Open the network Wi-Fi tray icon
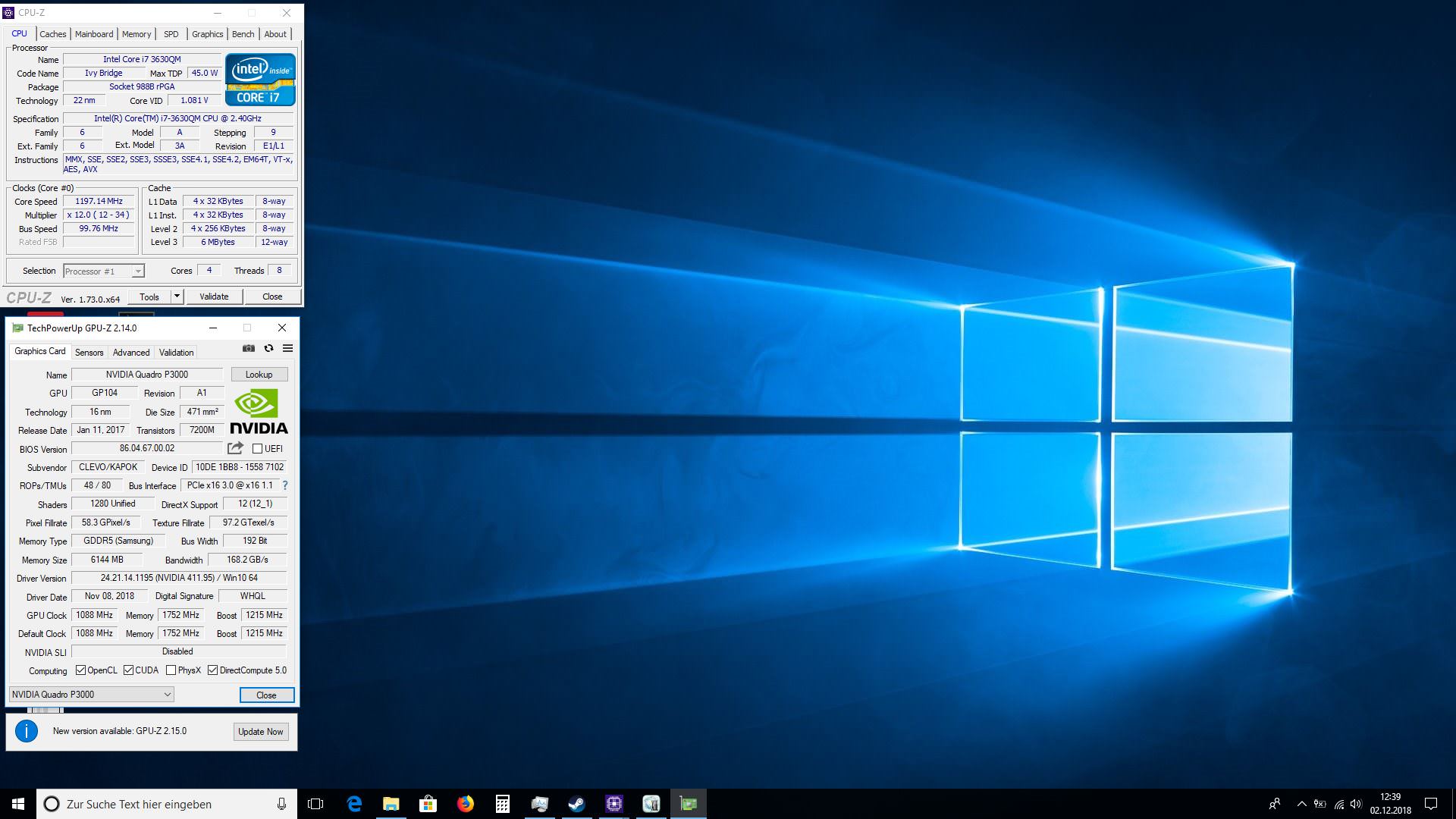The image size is (1456, 819). [1339, 804]
